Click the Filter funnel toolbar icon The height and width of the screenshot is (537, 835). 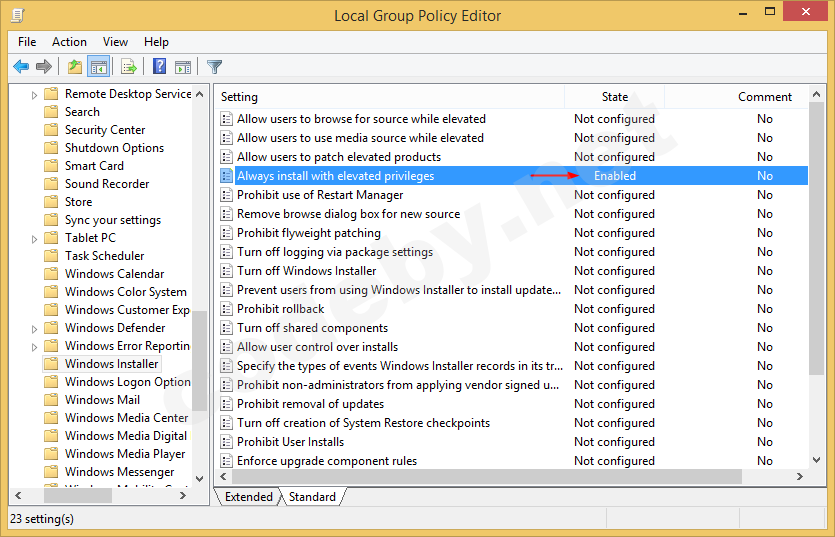[x=214, y=67]
